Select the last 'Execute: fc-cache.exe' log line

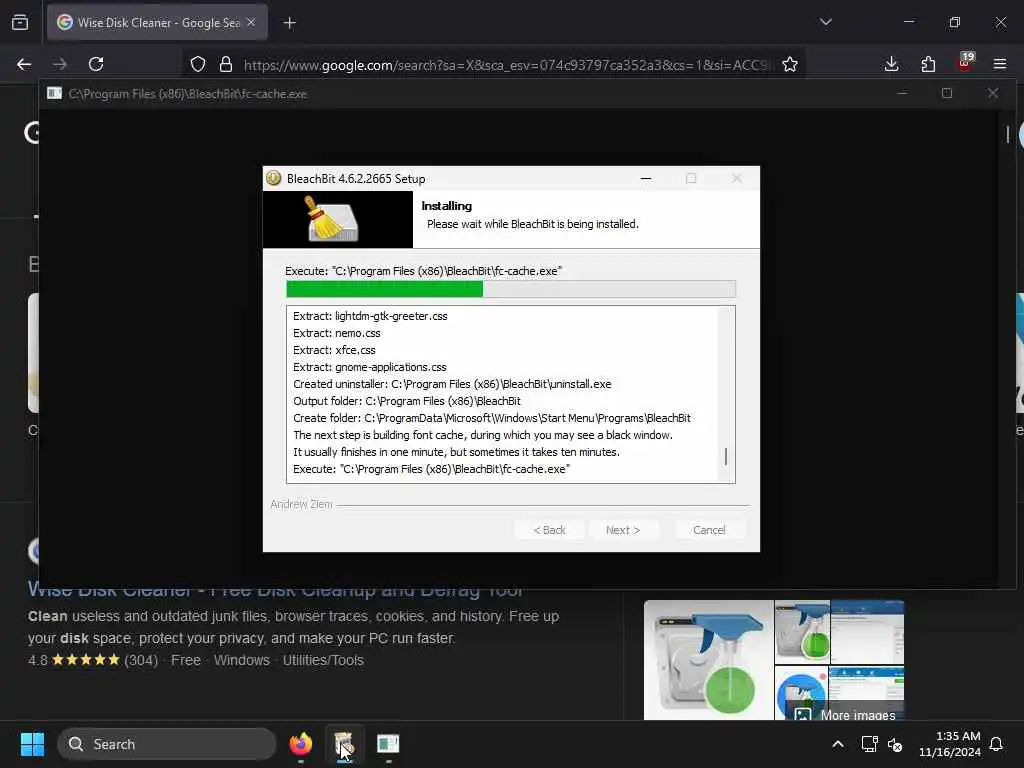click(431, 469)
